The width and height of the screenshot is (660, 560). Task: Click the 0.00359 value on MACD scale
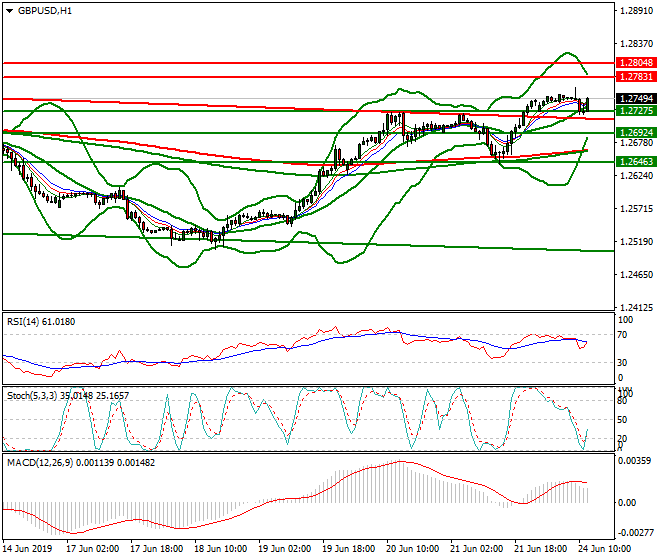[635, 461]
